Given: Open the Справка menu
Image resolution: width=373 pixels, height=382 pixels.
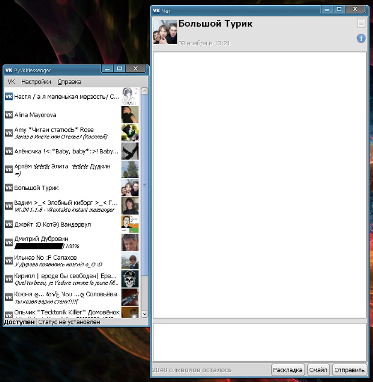Looking at the screenshot, I should [69, 82].
